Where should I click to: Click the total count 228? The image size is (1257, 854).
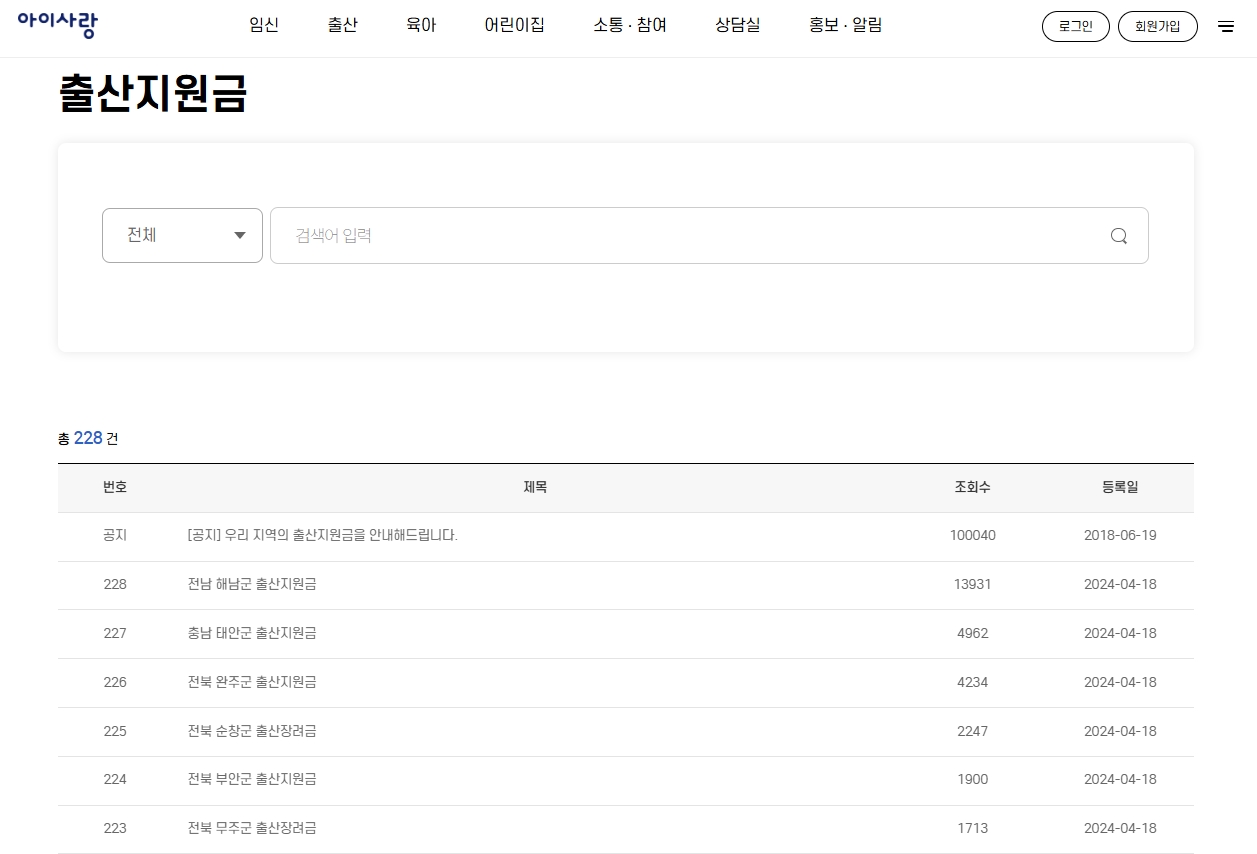[x=88, y=438]
